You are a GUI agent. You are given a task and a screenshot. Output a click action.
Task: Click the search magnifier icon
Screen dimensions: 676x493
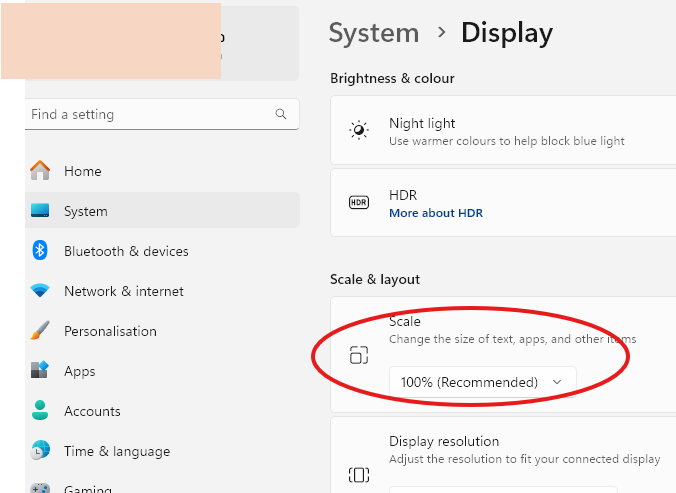coord(281,115)
